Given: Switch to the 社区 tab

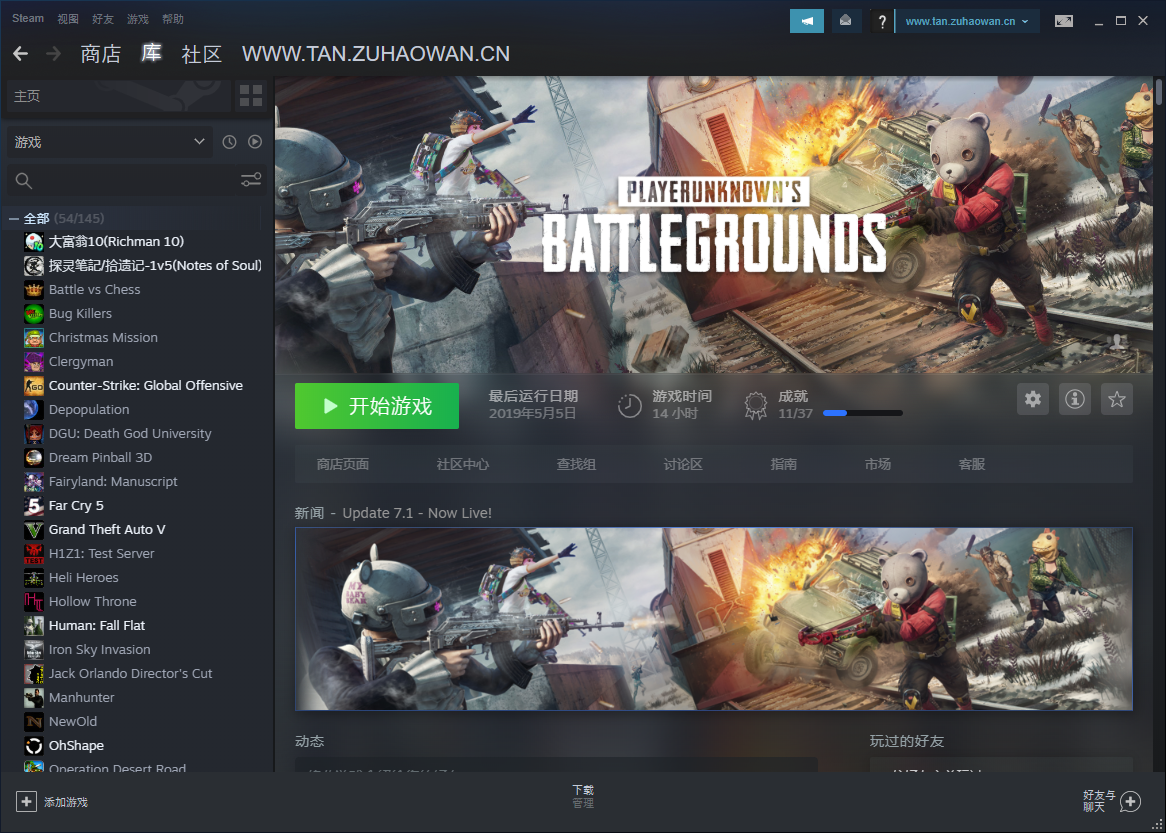Looking at the screenshot, I should click(x=202, y=54).
